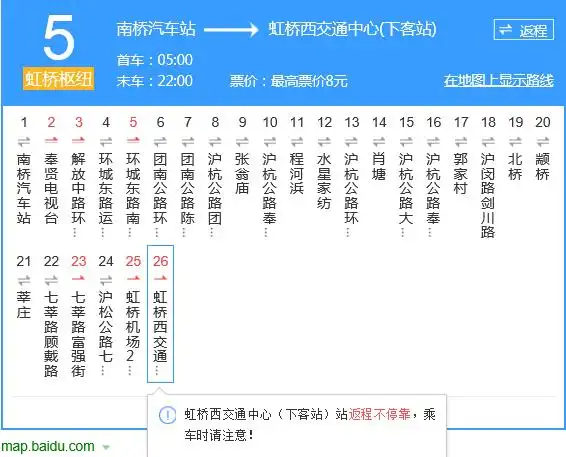566x457 pixels.
Task: Open map.baidu.com source link
Action: click(x=48, y=447)
